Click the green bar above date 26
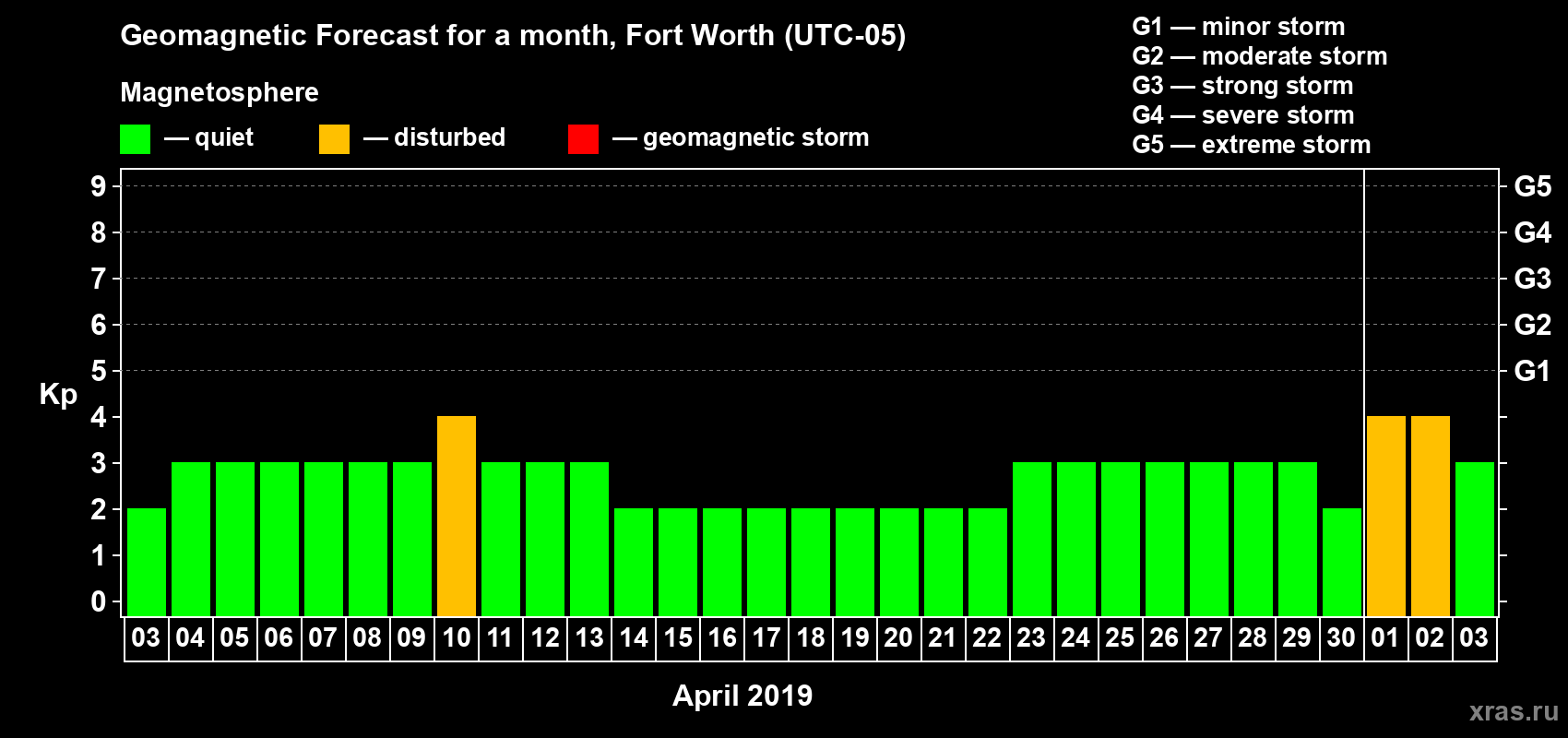 tap(1165, 539)
